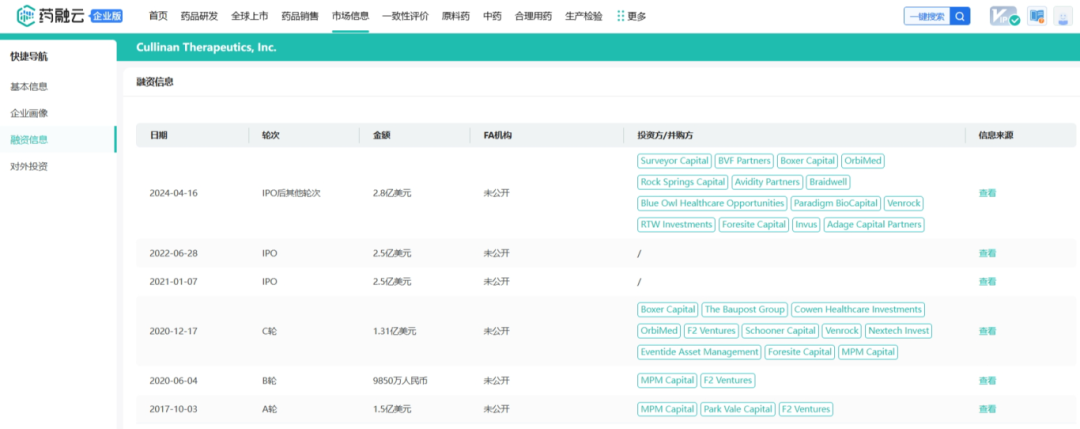The height and width of the screenshot is (429, 1080).
Task: Select the 9850万人民币 amount cell
Action: (400, 381)
